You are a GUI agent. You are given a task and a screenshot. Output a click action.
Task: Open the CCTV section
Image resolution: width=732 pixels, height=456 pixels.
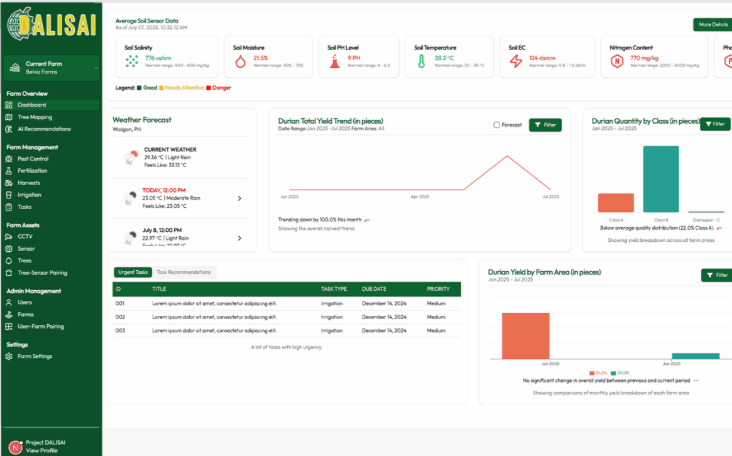(25, 236)
